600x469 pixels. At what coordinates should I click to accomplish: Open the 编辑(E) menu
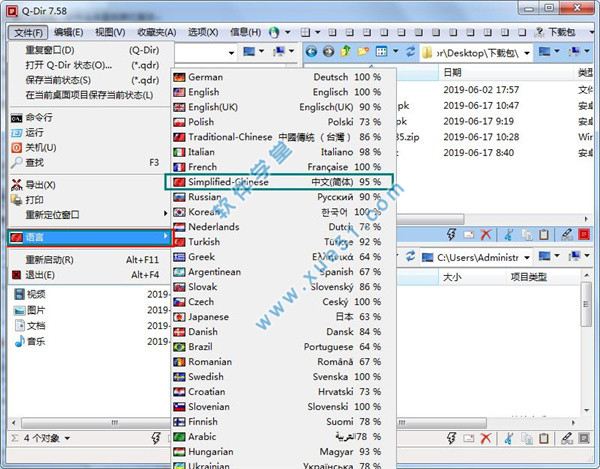(x=68, y=33)
